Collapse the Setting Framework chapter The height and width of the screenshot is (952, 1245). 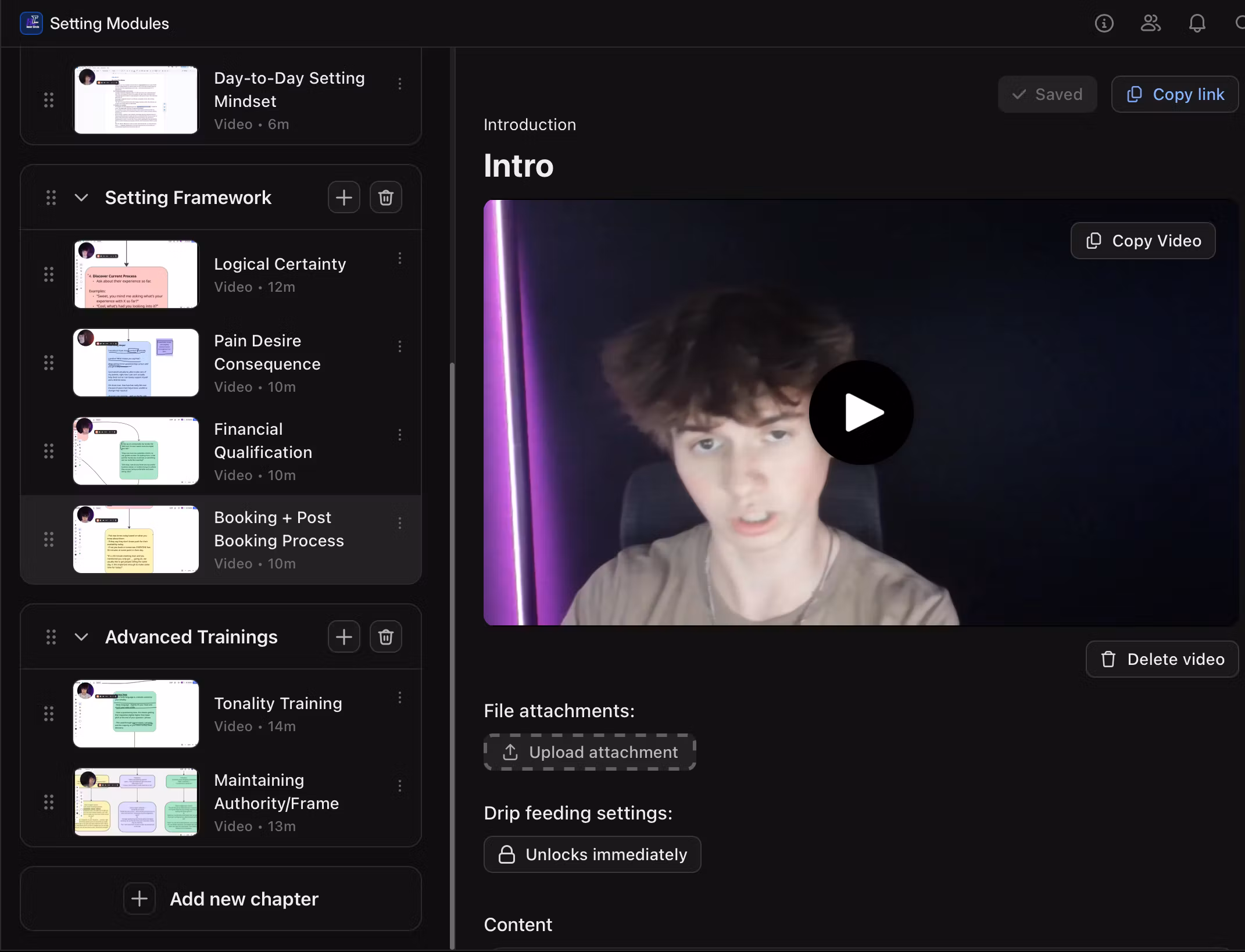(x=82, y=198)
